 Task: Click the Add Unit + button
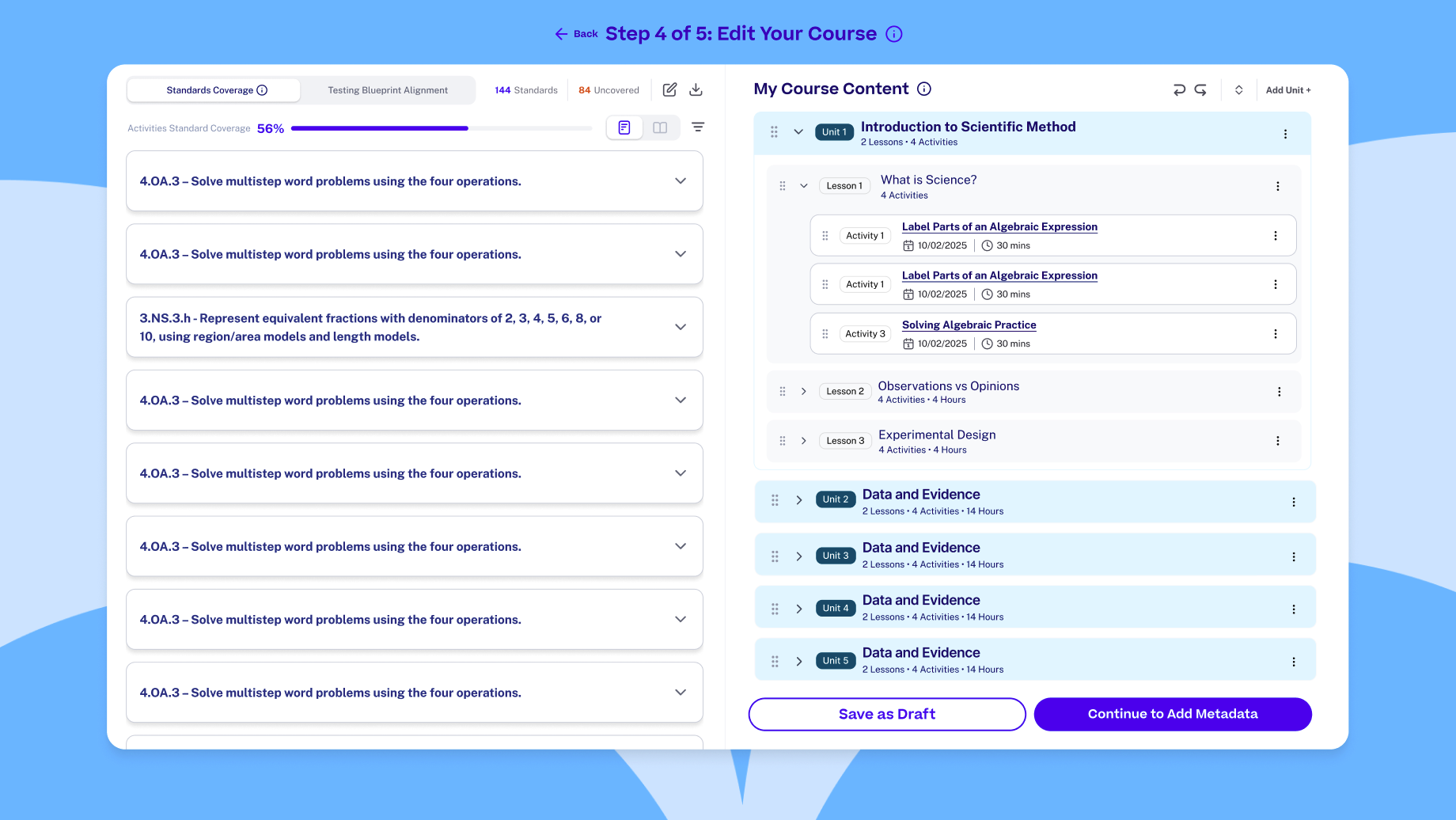point(1288,90)
